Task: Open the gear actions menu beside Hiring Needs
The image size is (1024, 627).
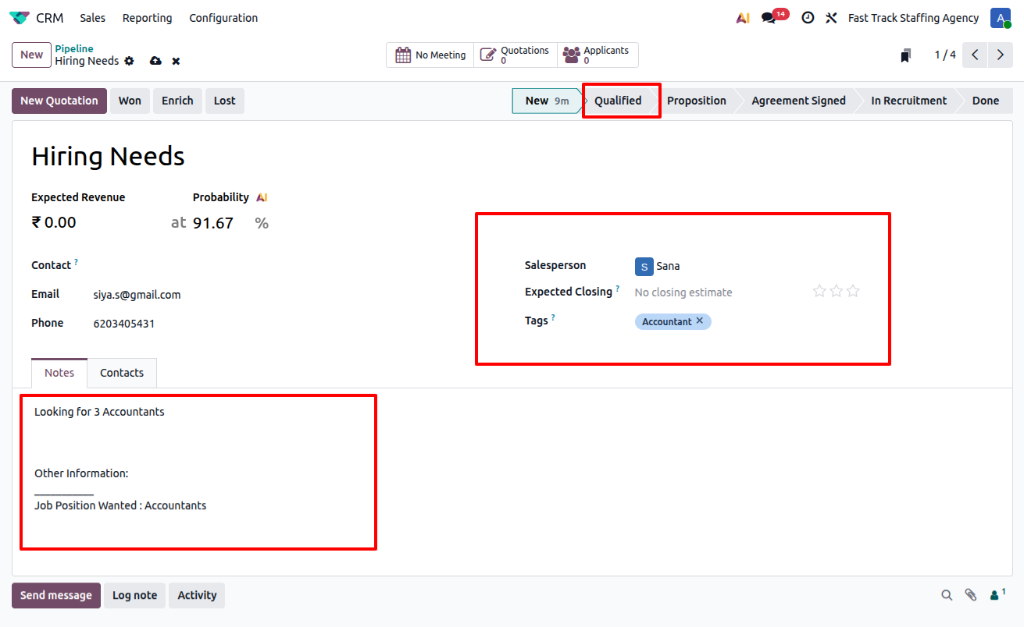Action: (129, 61)
